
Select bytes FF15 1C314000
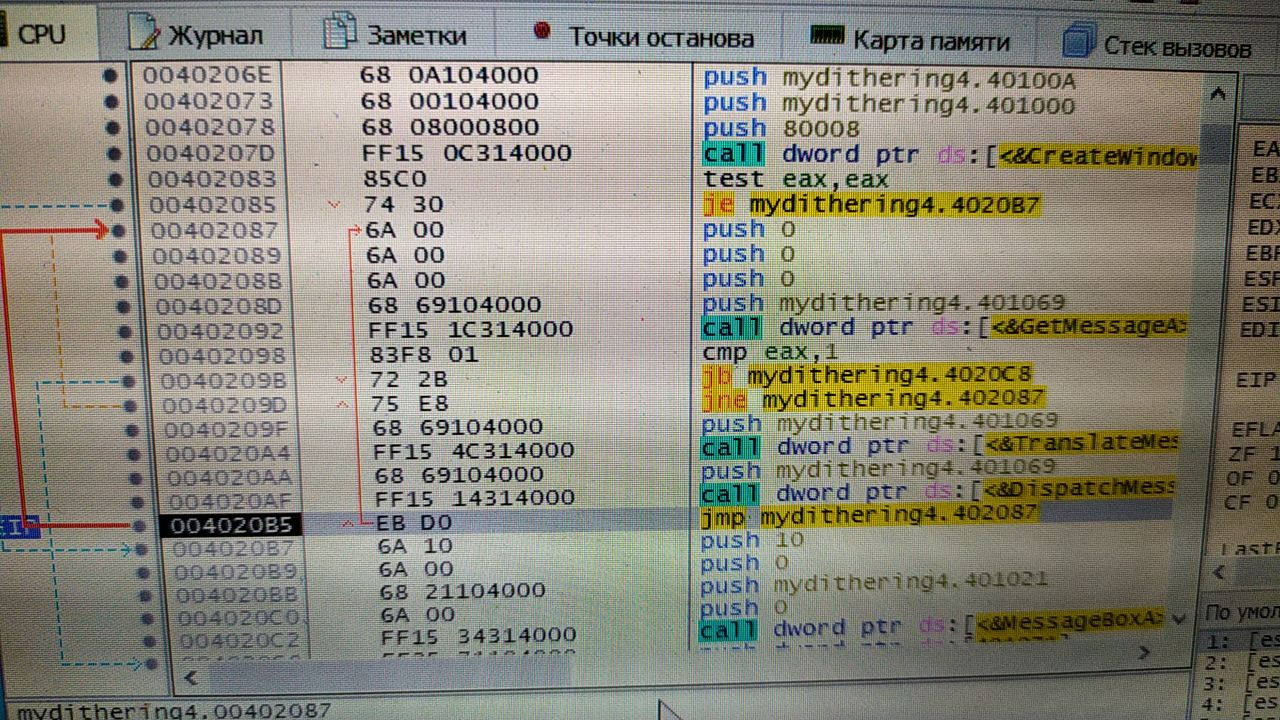pyautogui.click(x=470, y=329)
